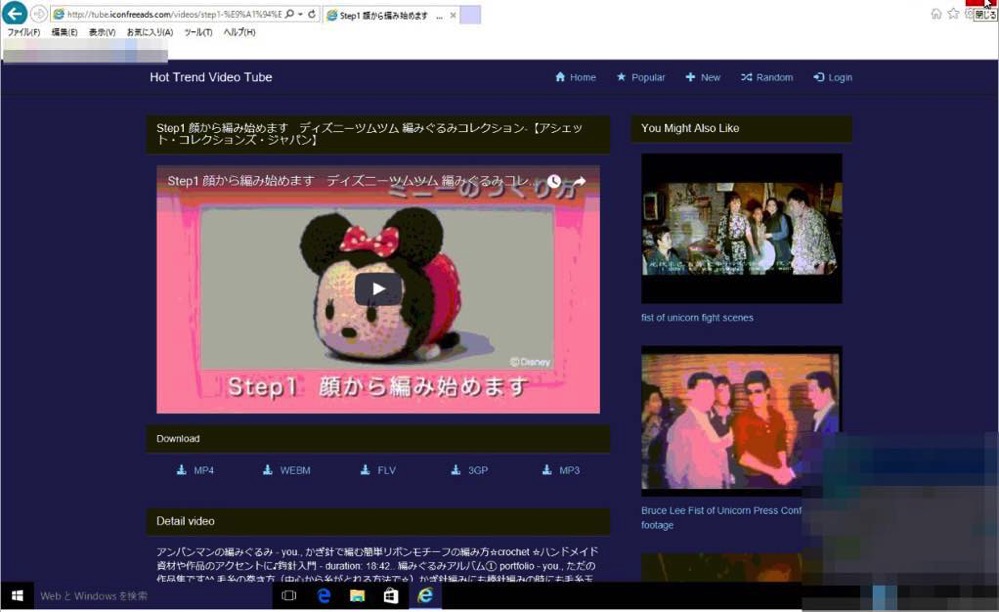Expand the address bar search dropdown arrow

click(x=301, y=15)
